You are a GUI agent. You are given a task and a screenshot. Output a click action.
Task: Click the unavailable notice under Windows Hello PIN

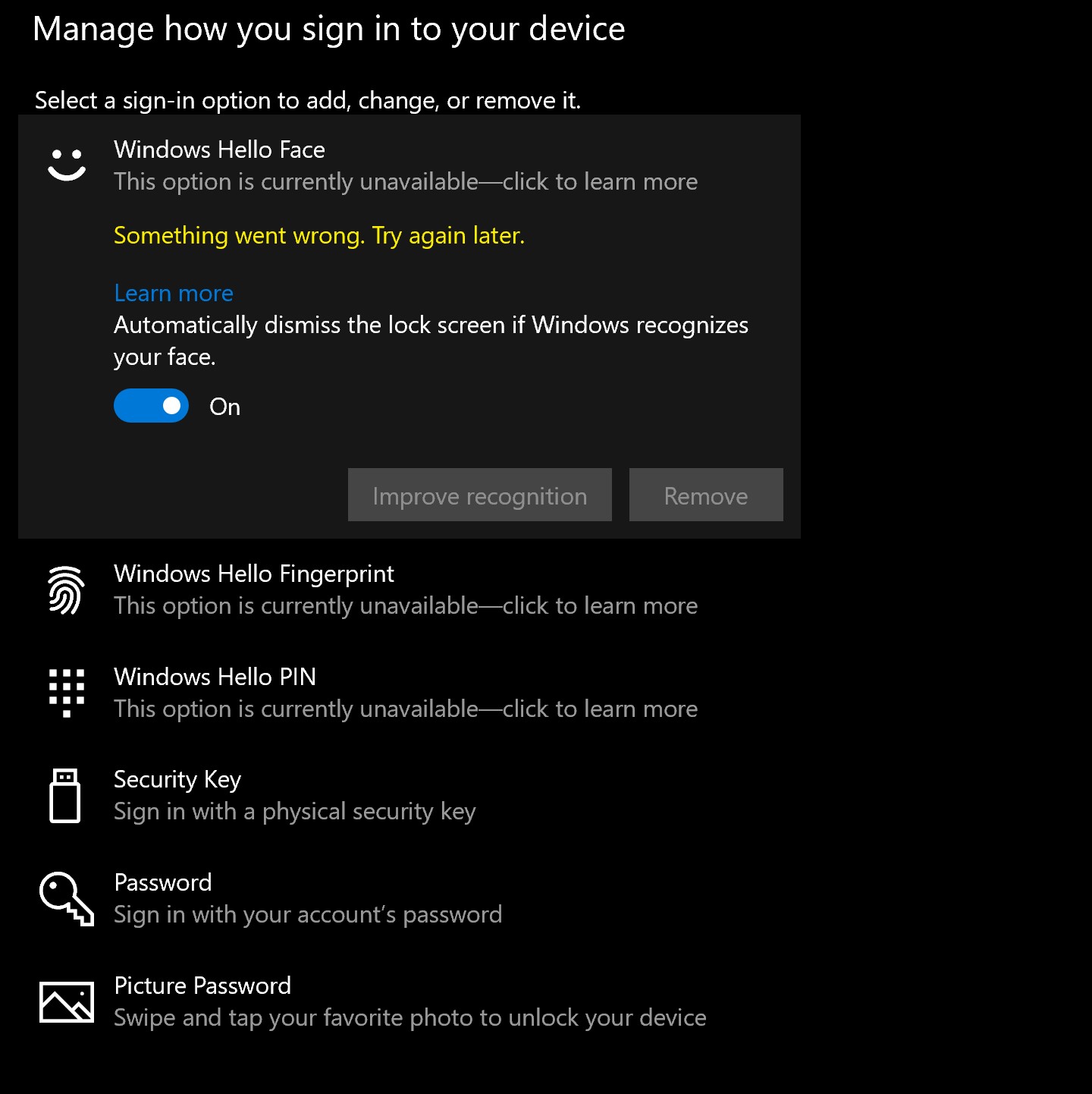406,709
